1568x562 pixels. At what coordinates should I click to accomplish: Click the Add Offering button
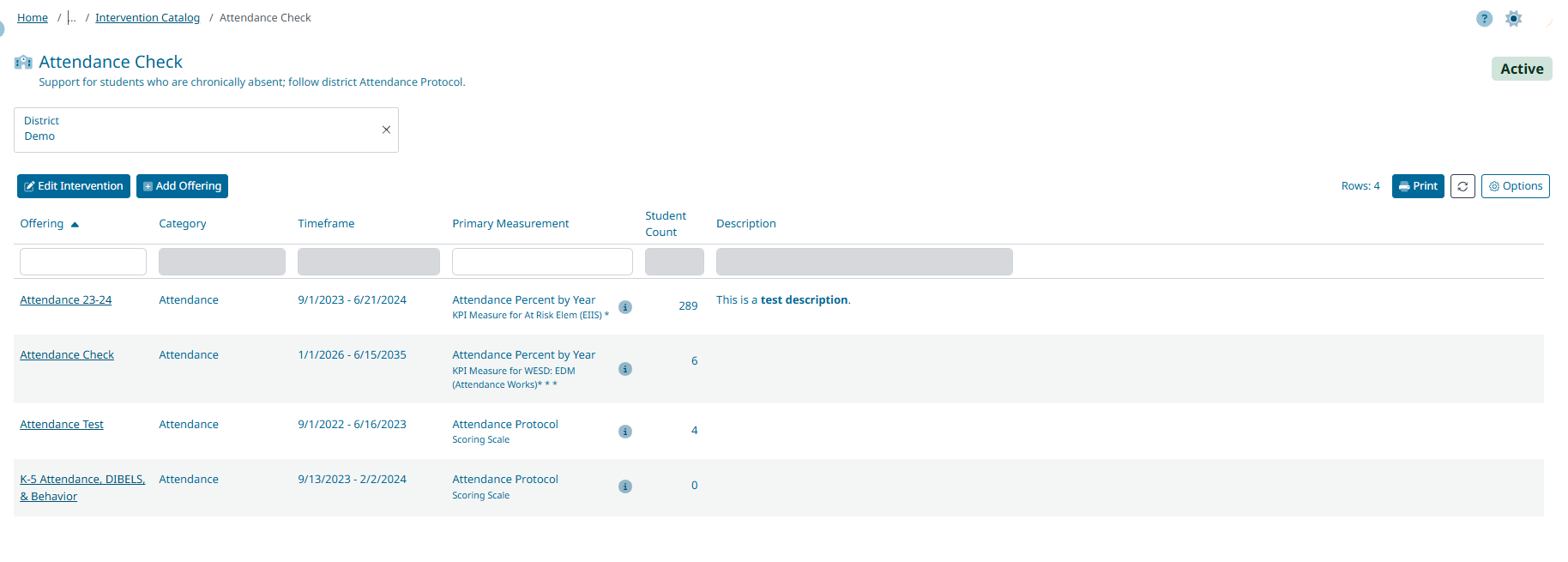click(x=182, y=186)
